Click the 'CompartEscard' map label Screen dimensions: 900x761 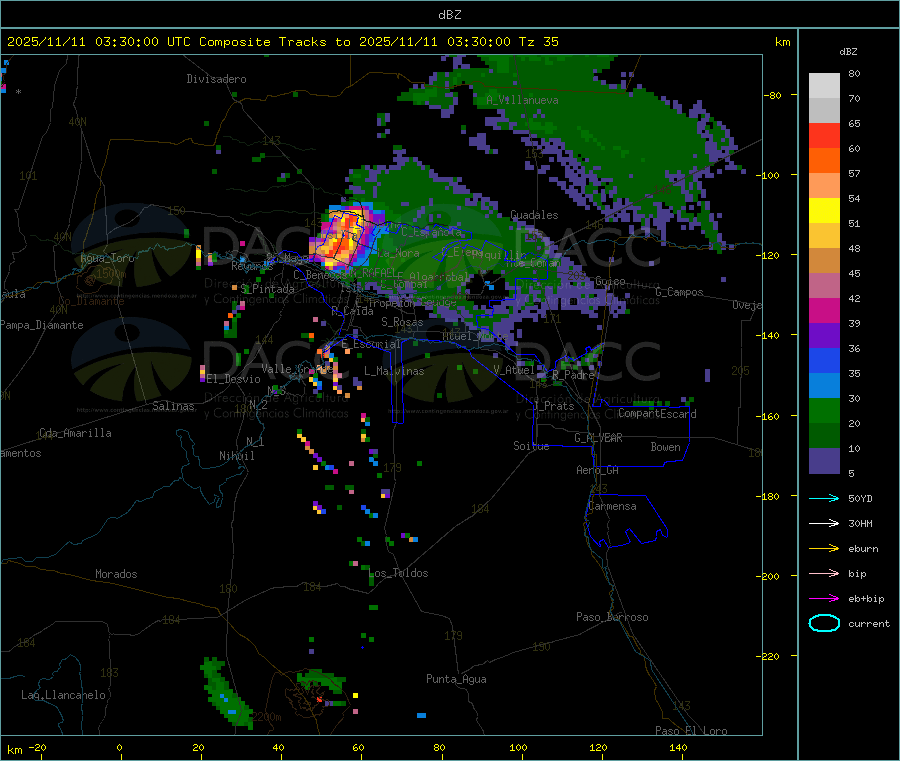(x=657, y=413)
